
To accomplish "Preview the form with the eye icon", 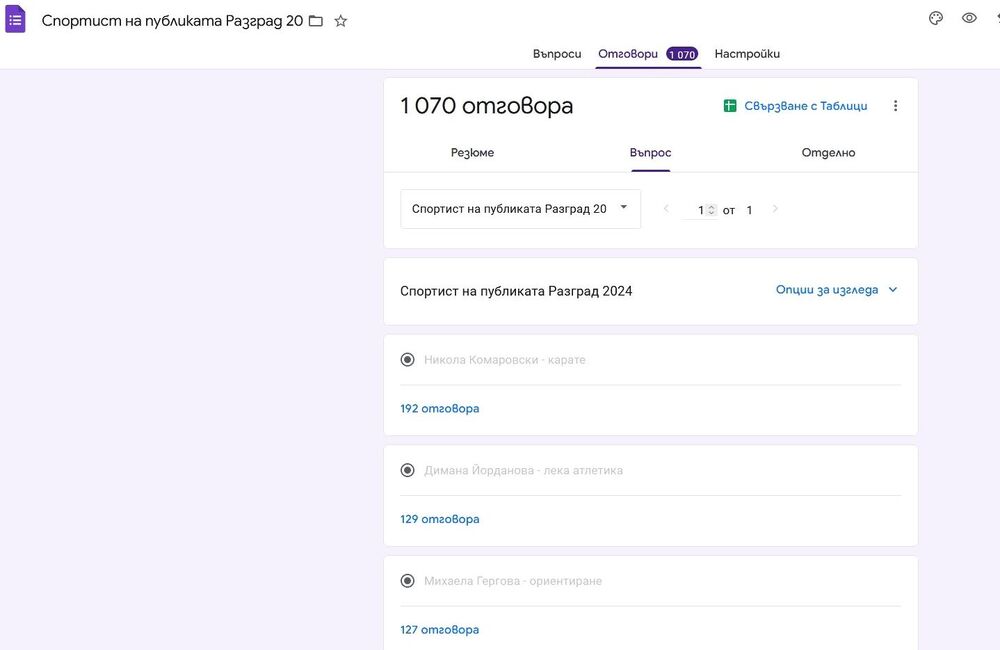I will pos(969,18).
